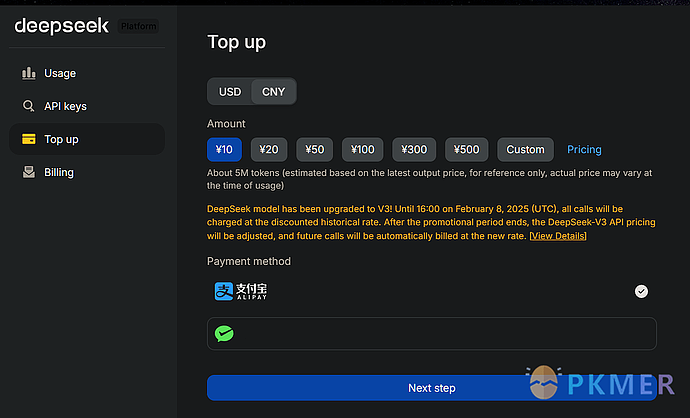Click the deepseek logo

62,26
